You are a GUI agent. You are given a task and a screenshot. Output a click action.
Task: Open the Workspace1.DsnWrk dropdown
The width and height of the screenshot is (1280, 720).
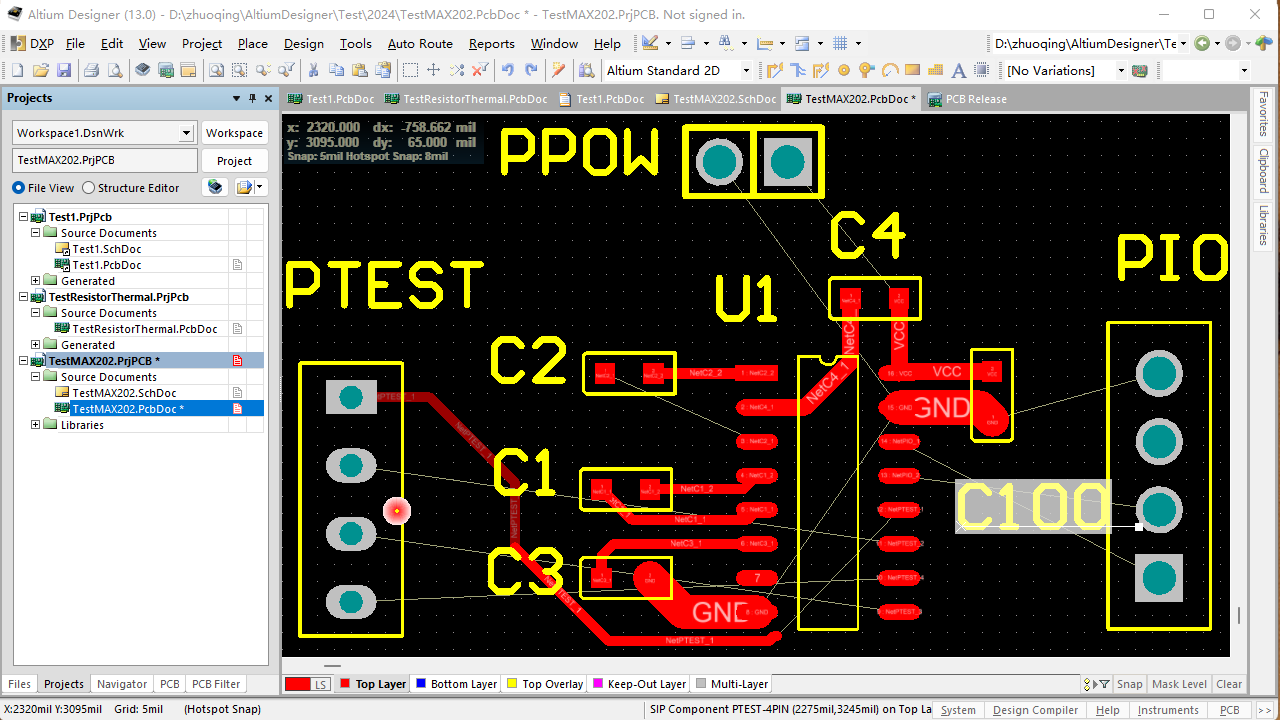[x=186, y=133]
